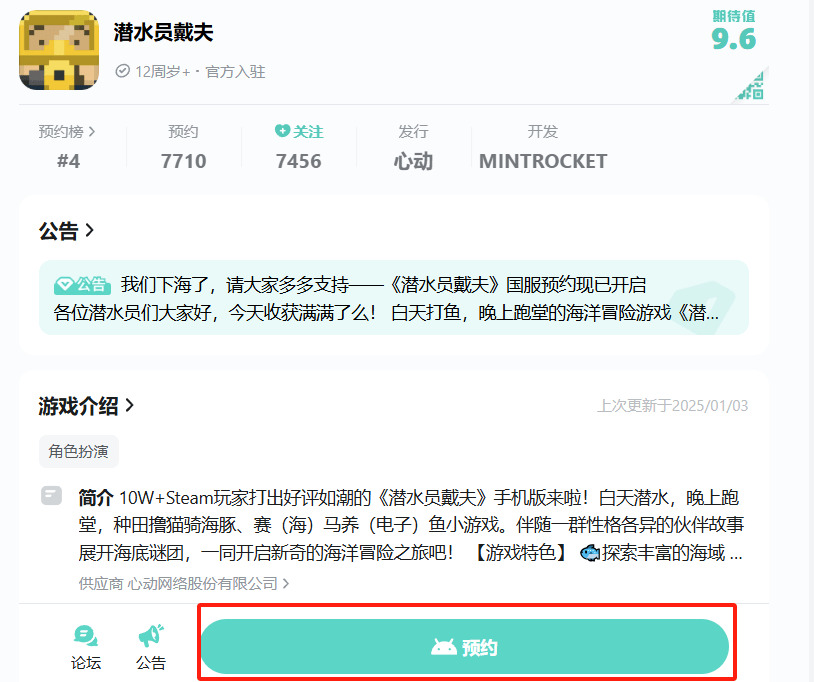Image resolution: width=814 pixels, height=682 pixels.
Task: Follow the game with 关注 button
Action: [x=299, y=131]
